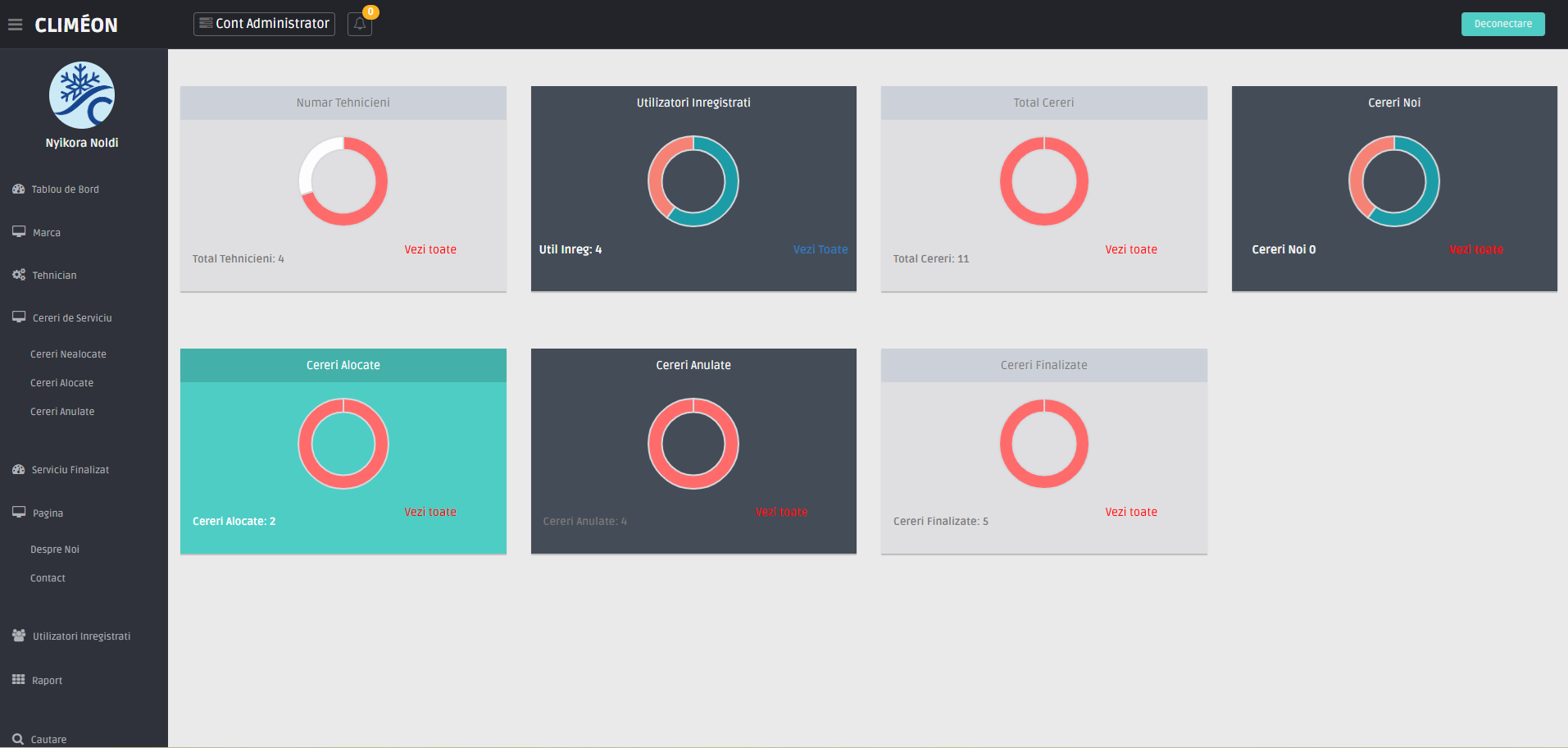The width and height of the screenshot is (1568, 748).
Task: Click the Cereri Finalizate donut chart
Action: coord(1043,444)
